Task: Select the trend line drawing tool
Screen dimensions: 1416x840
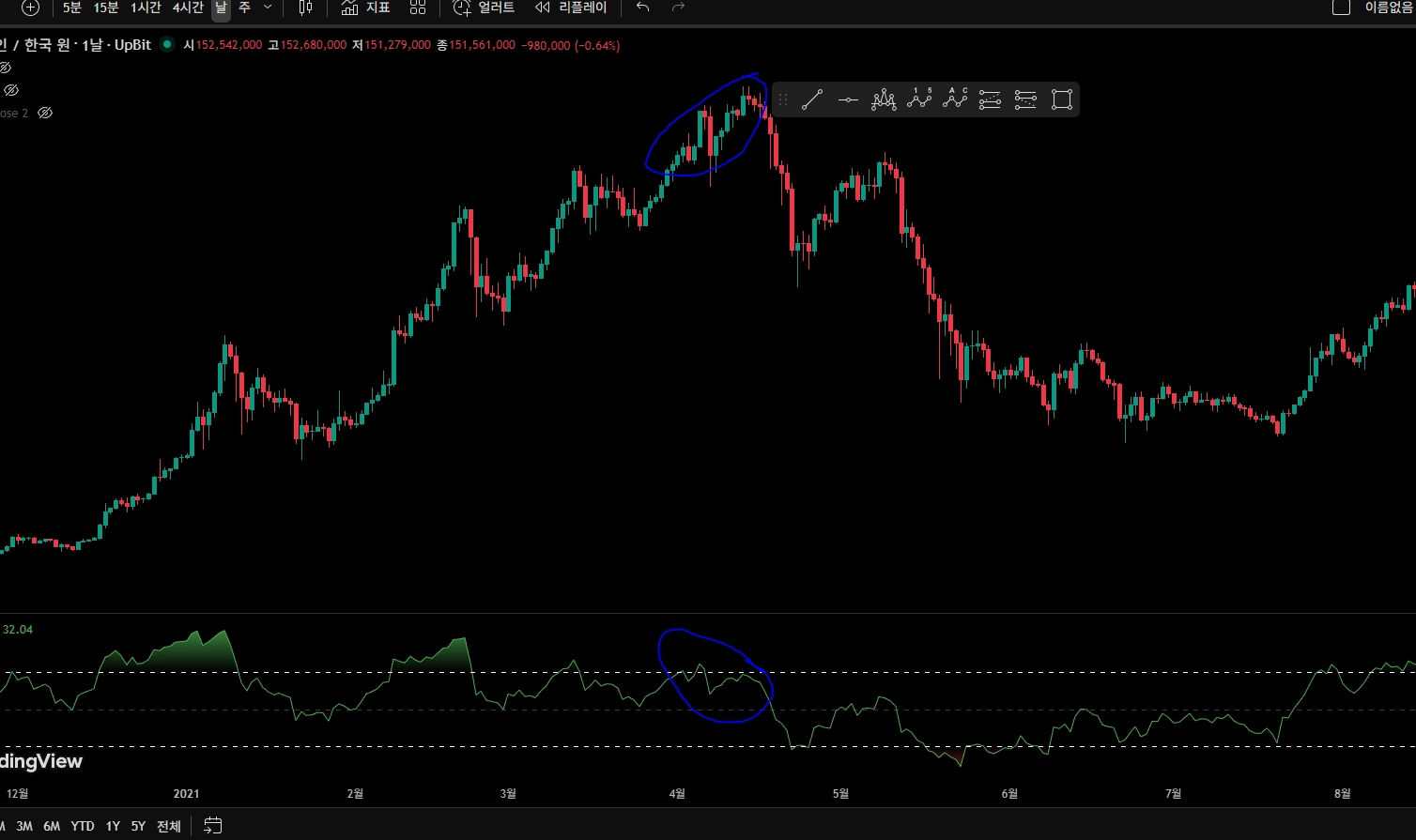Action: tap(812, 99)
